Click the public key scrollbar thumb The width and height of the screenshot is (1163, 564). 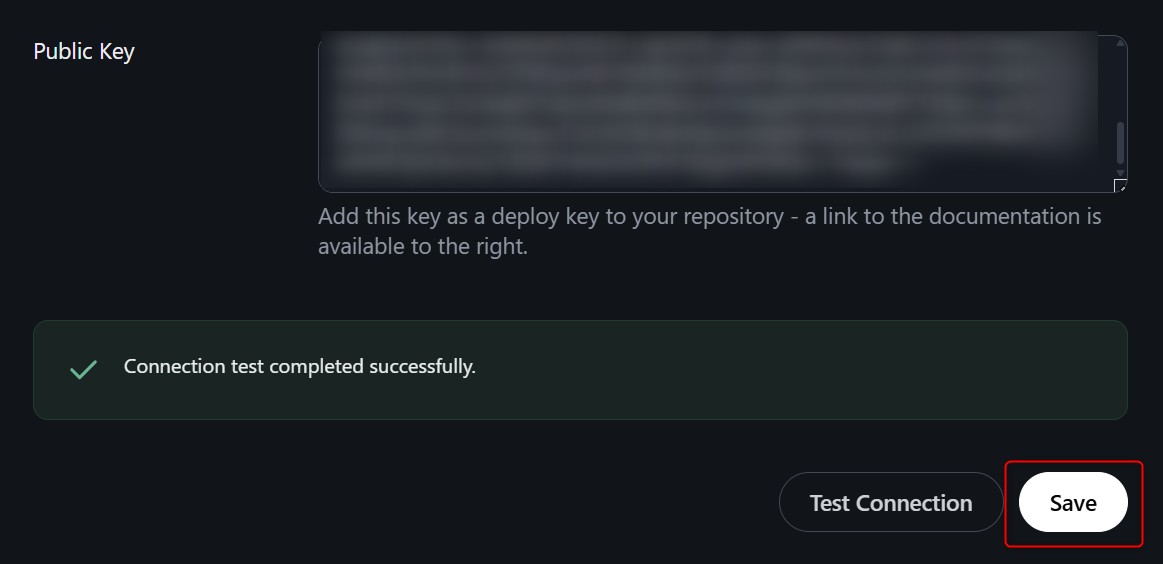[1120, 143]
